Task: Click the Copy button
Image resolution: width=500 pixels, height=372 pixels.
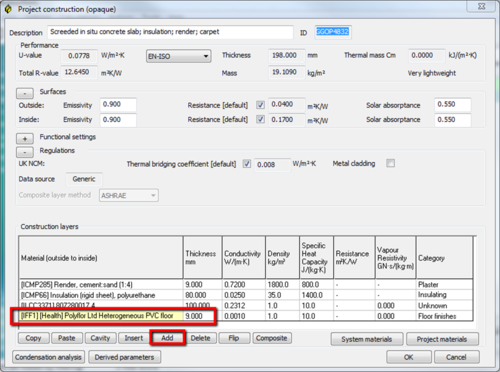Action: [33, 338]
